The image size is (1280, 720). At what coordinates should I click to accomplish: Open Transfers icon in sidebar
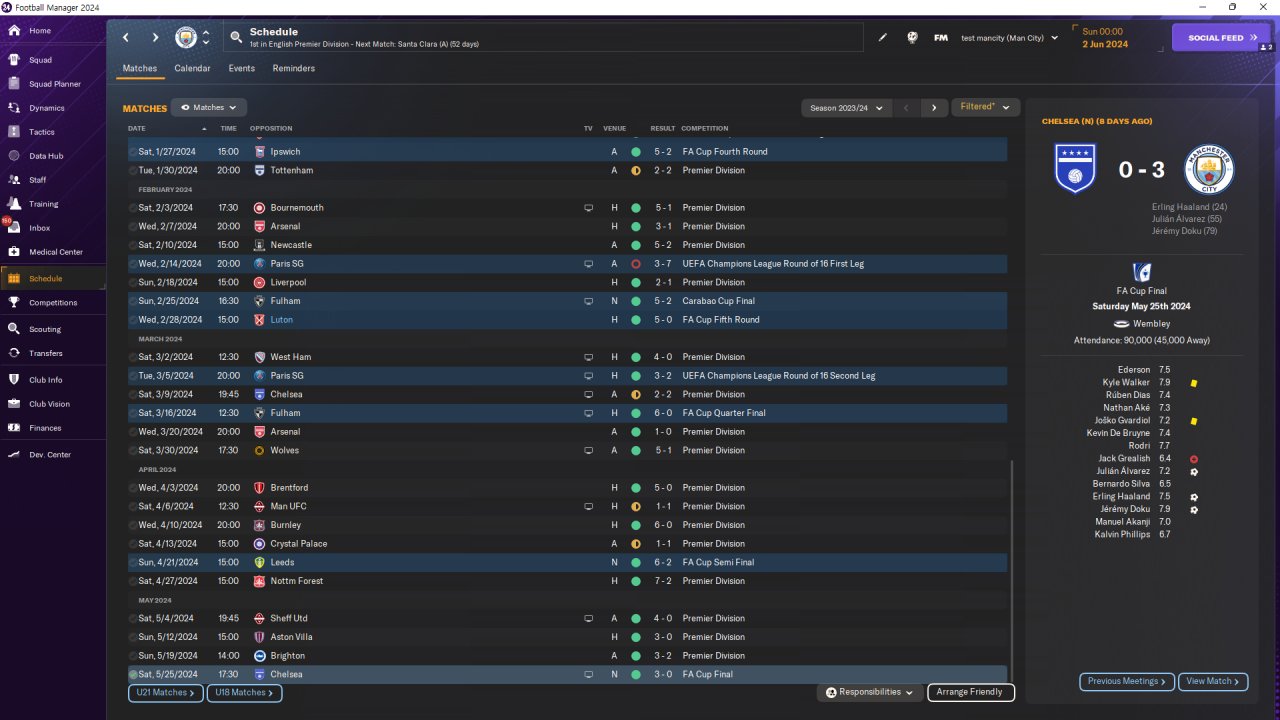click(x=14, y=353)
